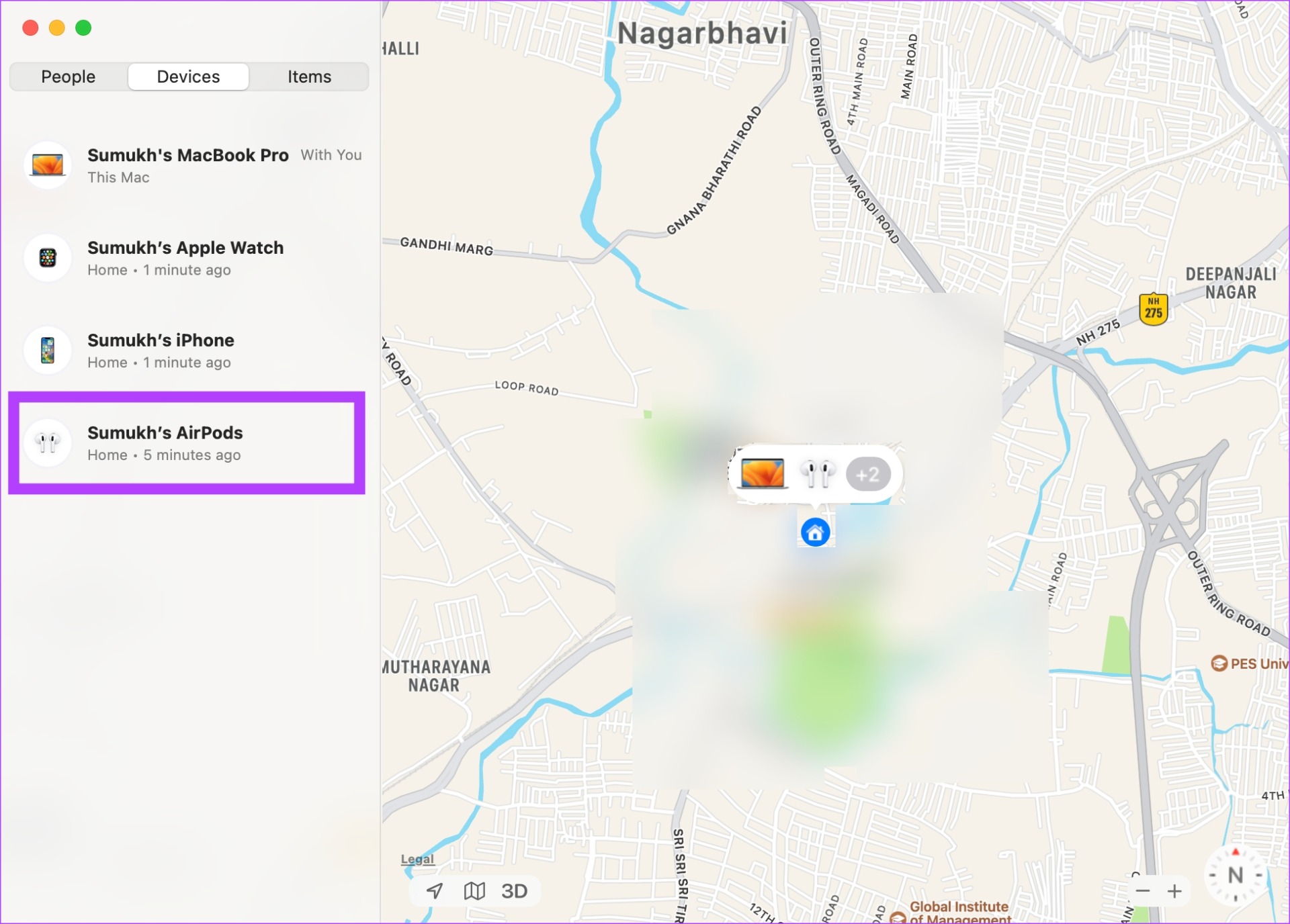The image size is (1290, 924).
Task: Open the map mode icon
Action: coord(474,891)
